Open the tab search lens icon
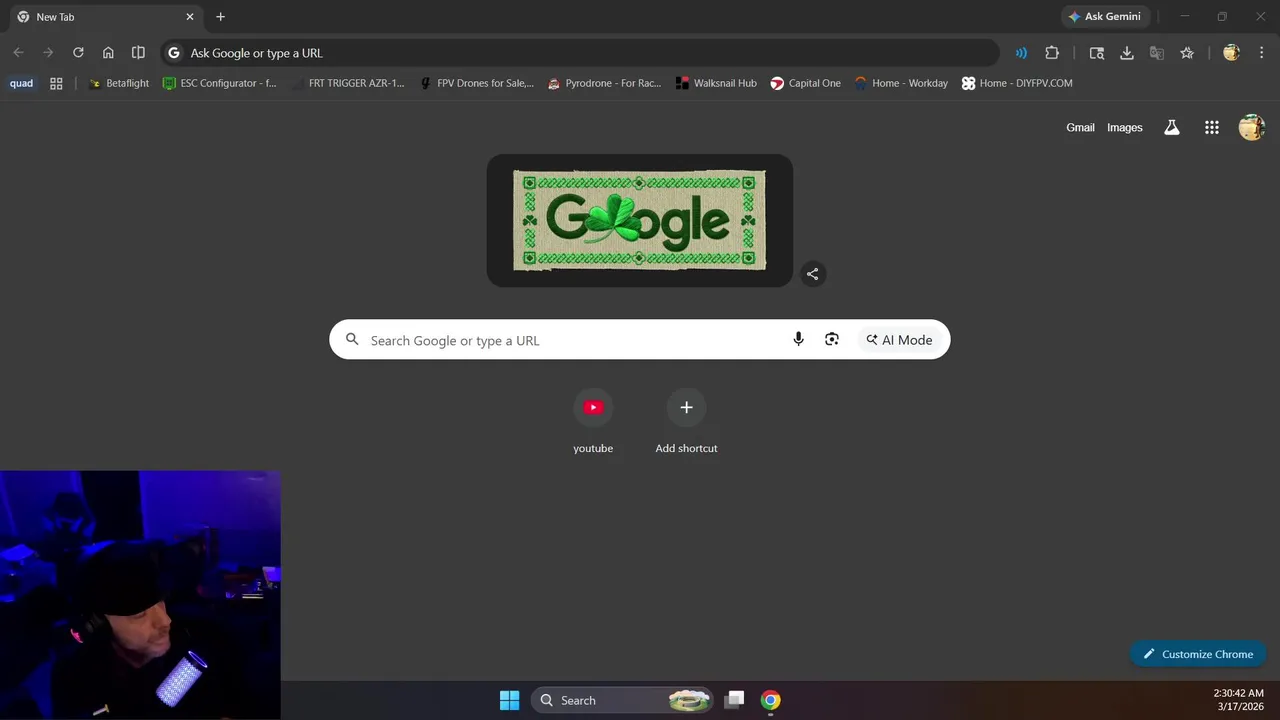This screenshot has width=1280, height=720. (1097, 53)
